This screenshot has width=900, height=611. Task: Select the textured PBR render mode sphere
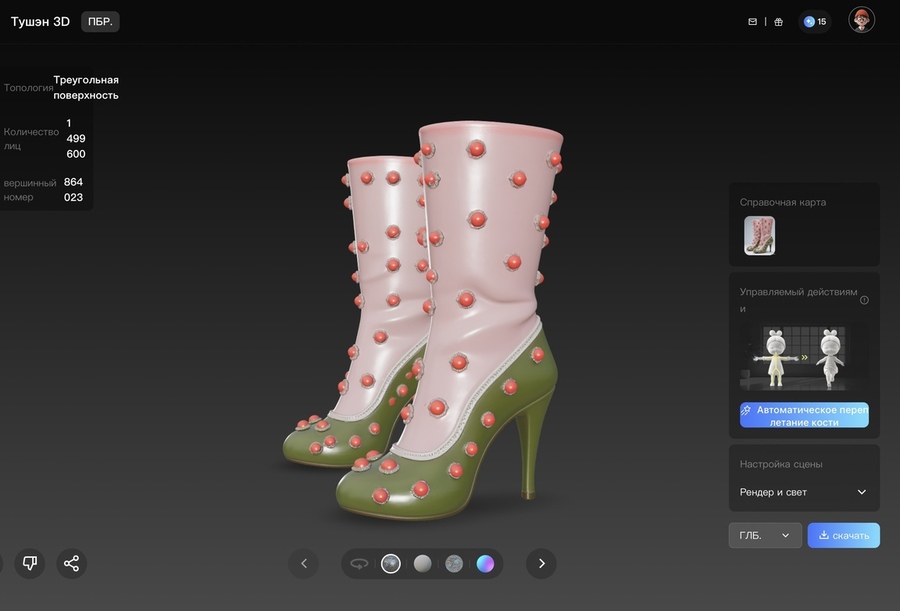pos(391,564)
